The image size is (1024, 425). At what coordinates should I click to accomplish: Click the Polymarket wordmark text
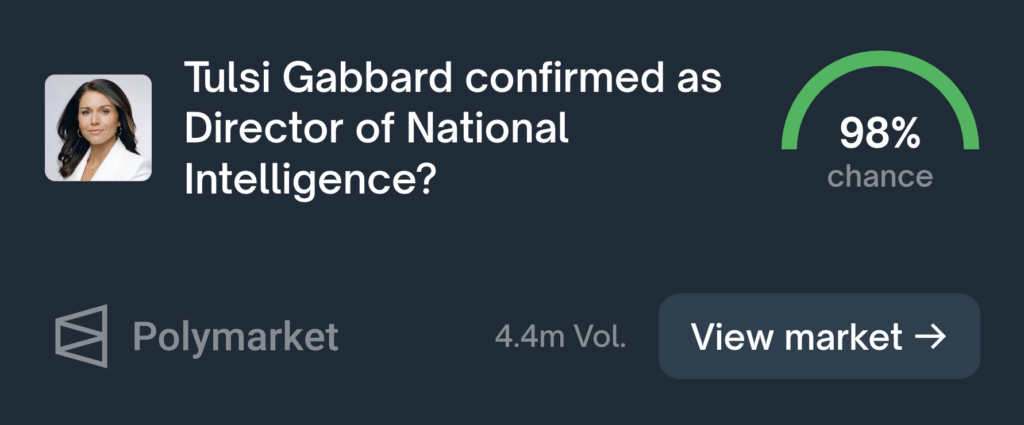click(235, 337)
